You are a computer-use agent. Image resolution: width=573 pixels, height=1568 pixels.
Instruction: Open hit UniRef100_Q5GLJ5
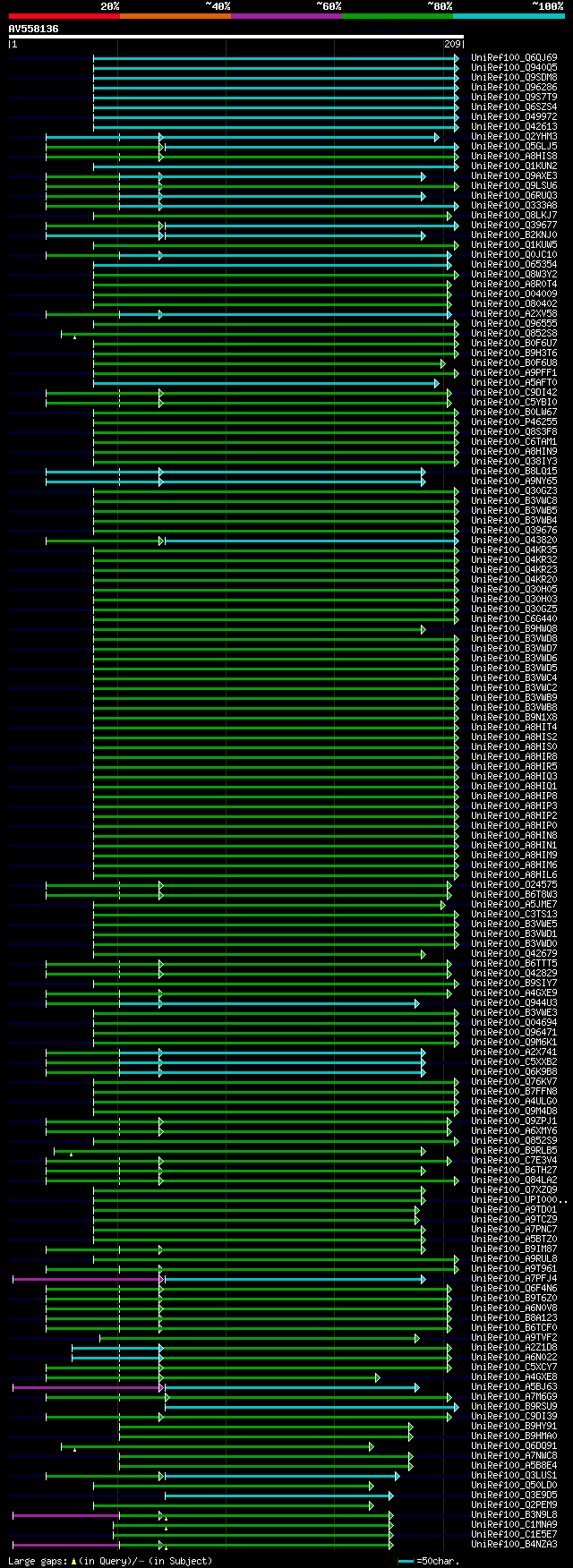[514, 146]
